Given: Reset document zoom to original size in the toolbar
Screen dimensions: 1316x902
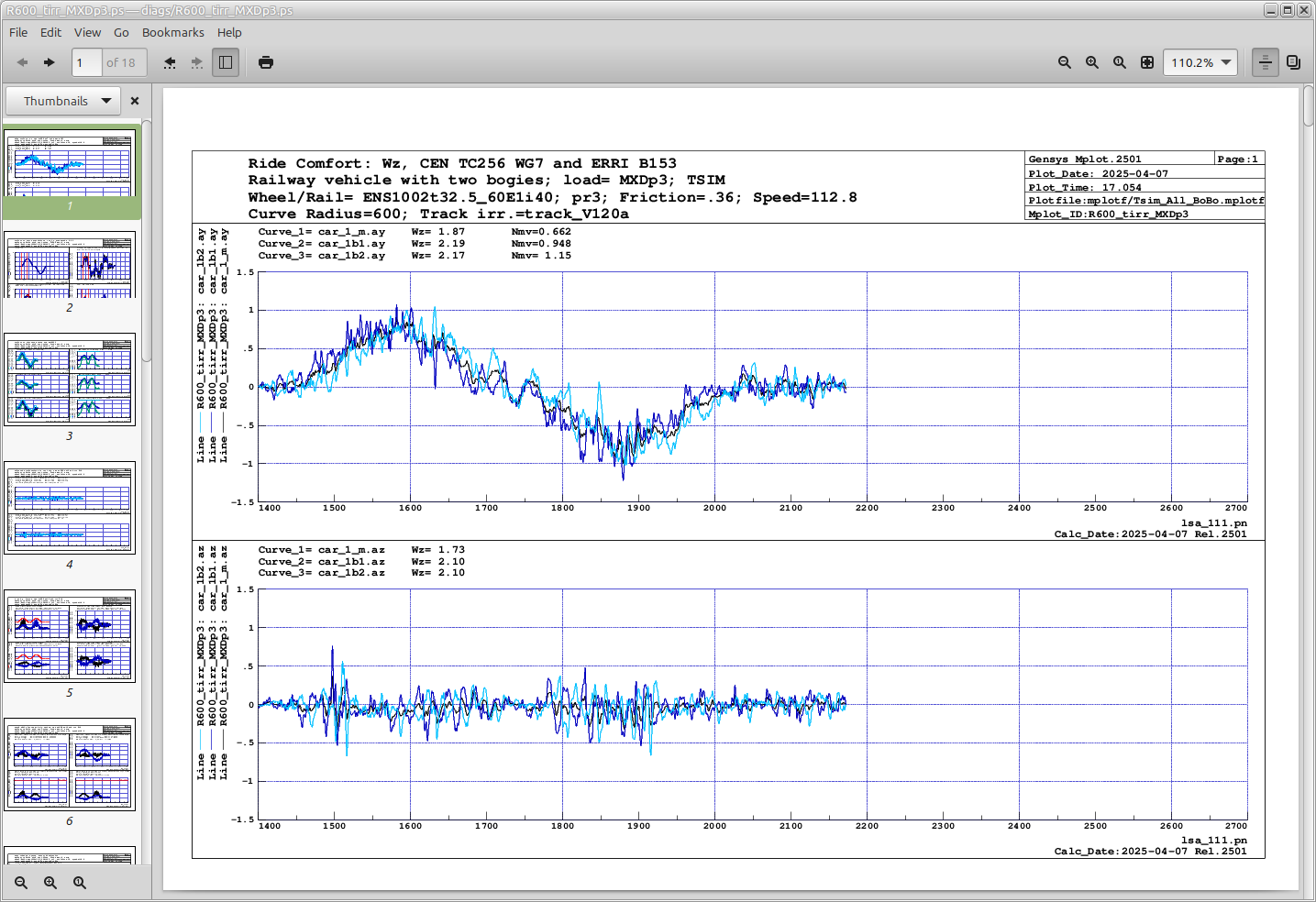Looking at the screenshot, I should pos(1120,62).
